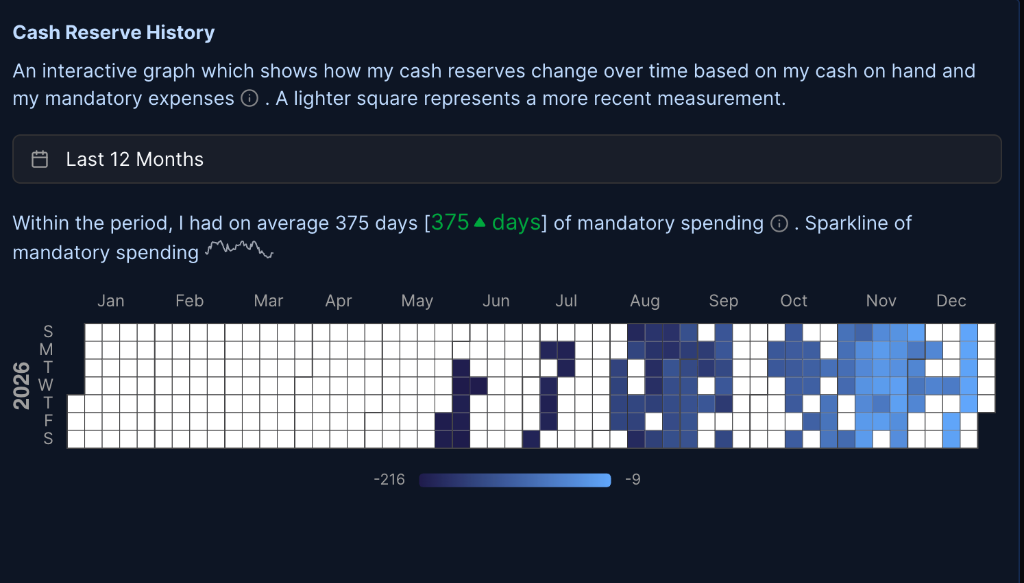
Task: Select the Jan month header
Action: tap(110, 301)
